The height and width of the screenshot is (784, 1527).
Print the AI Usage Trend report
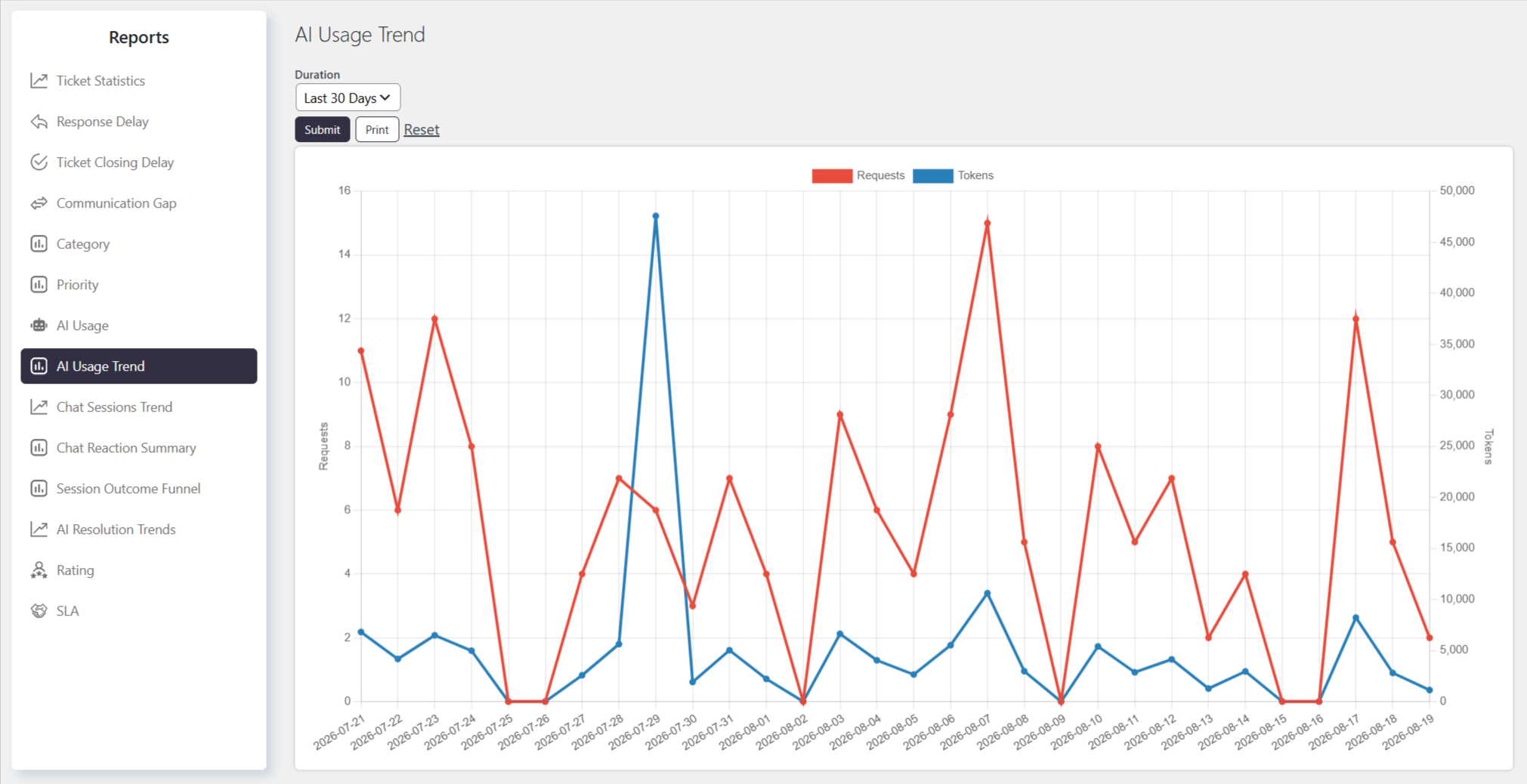click(377, 129)
